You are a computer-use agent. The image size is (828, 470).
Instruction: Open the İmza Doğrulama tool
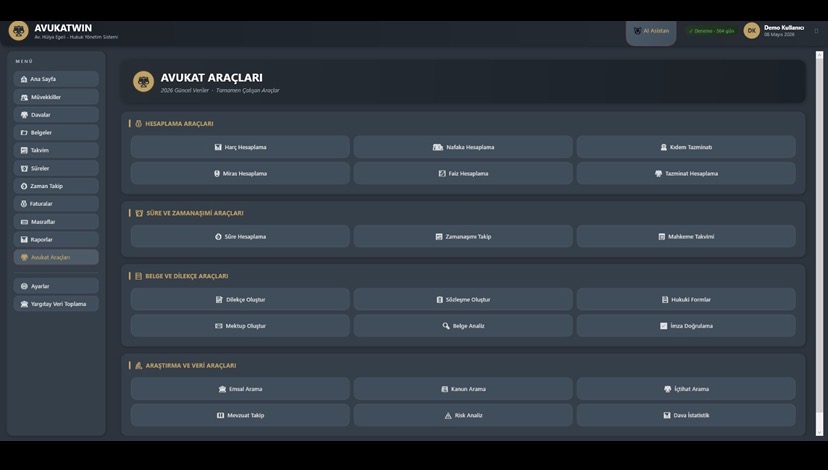(686, 326)
